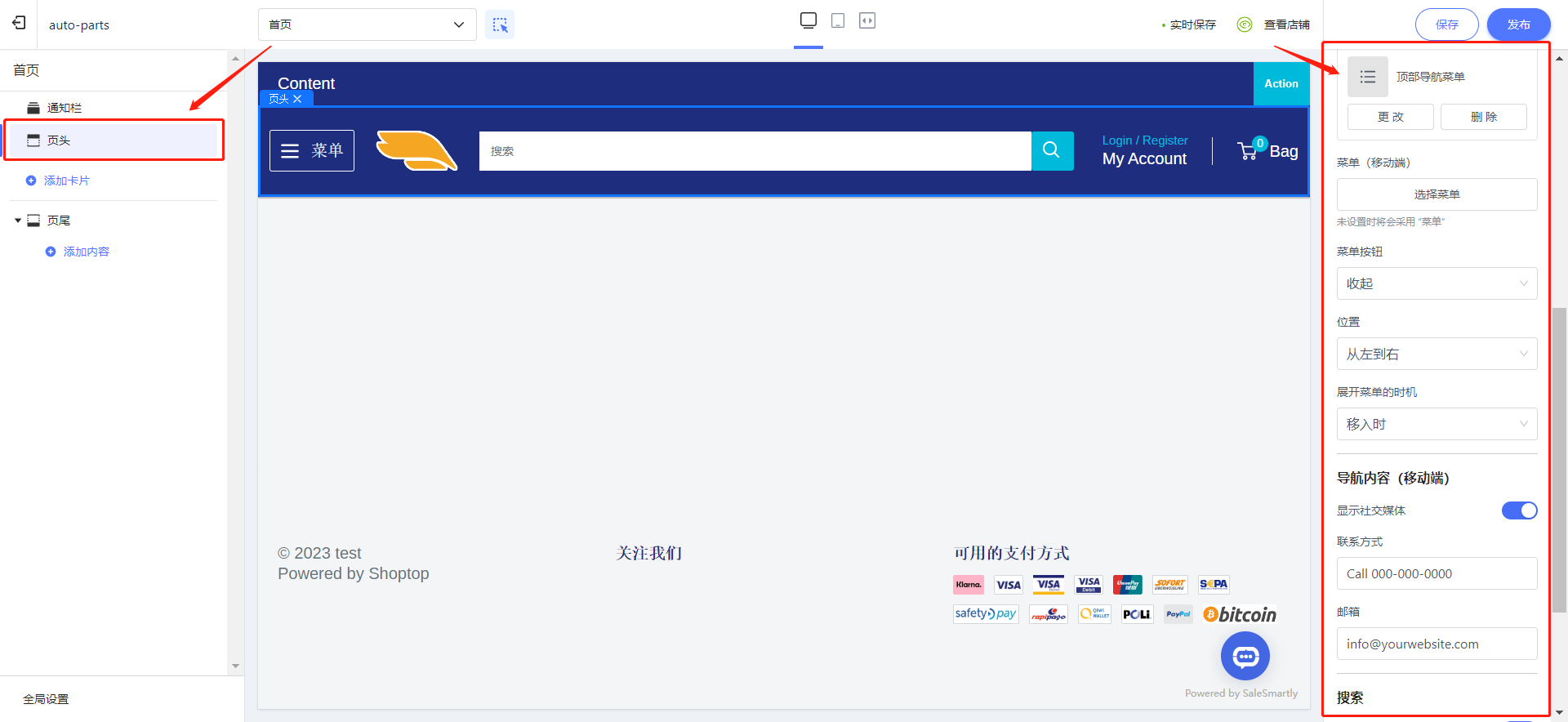1568x722 pixels.
Task: Open the 位置 dropdown showing 从左到右
Action: click(x=1436, y=354)
